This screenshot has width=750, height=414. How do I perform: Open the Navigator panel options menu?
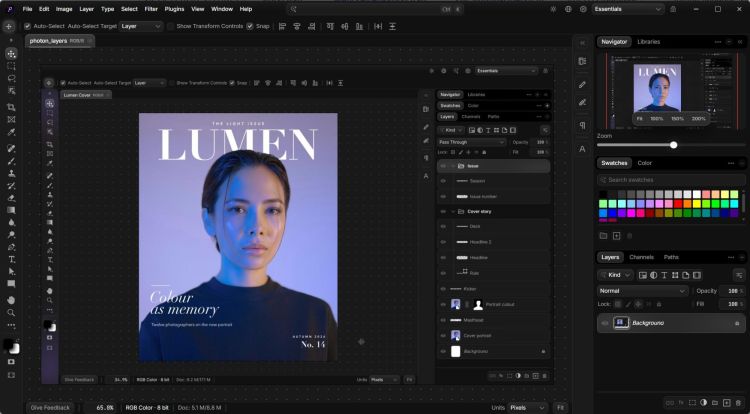[x=718, y=42]
